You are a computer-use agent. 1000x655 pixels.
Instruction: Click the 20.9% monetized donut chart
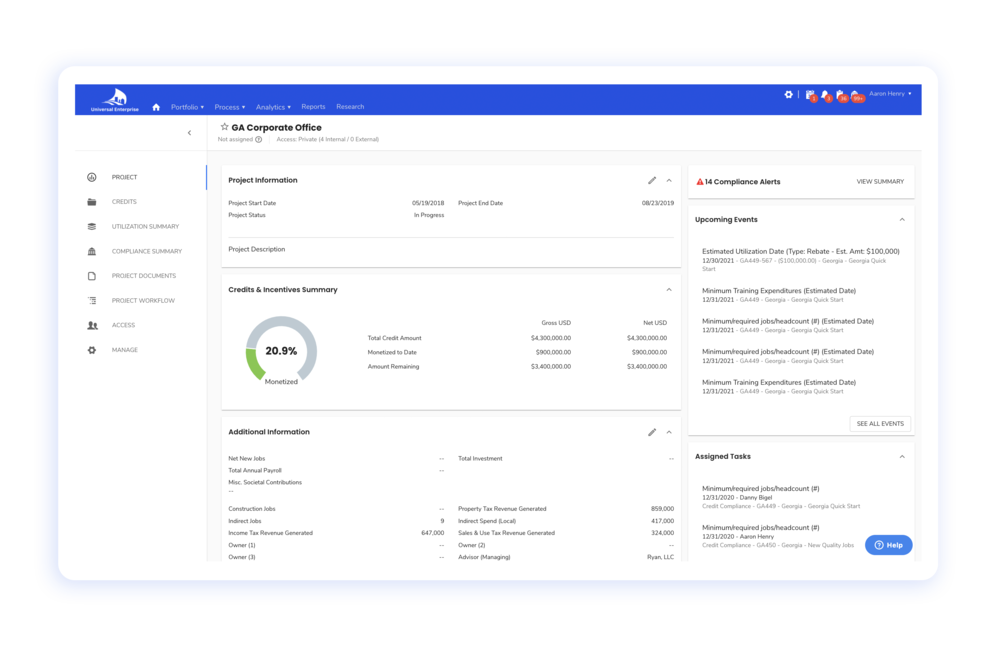(x=281, y=351)
